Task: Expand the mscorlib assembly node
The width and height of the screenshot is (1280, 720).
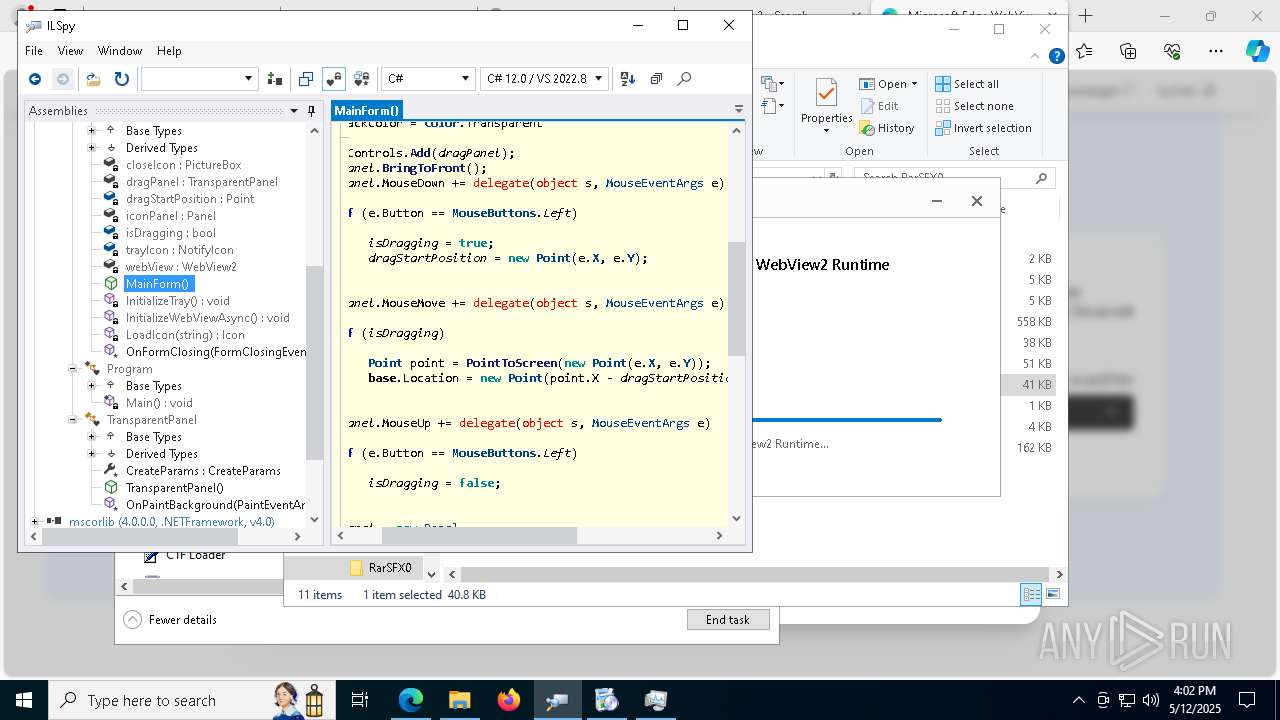Action: point(35,522)
